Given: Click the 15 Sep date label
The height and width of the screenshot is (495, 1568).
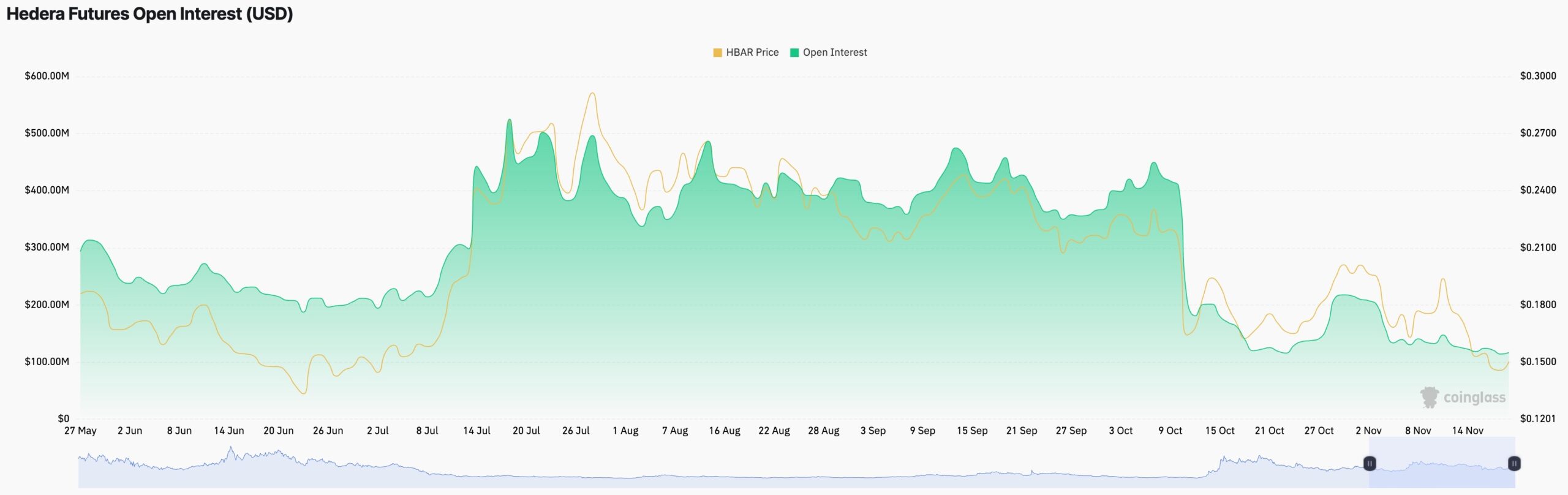Looking at the screenshot, I should coord(972,431).
